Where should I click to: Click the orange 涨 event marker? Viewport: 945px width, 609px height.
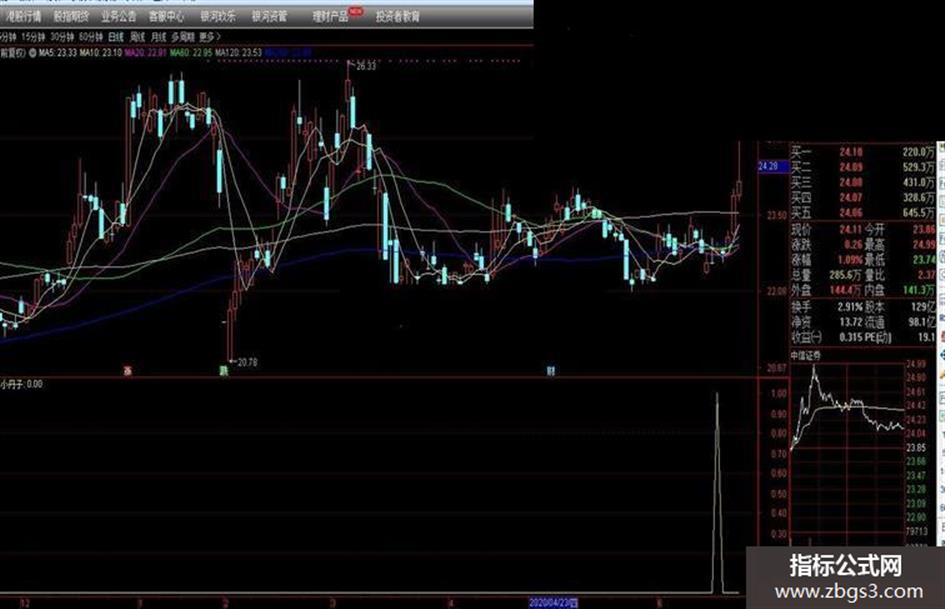point(127,370)
